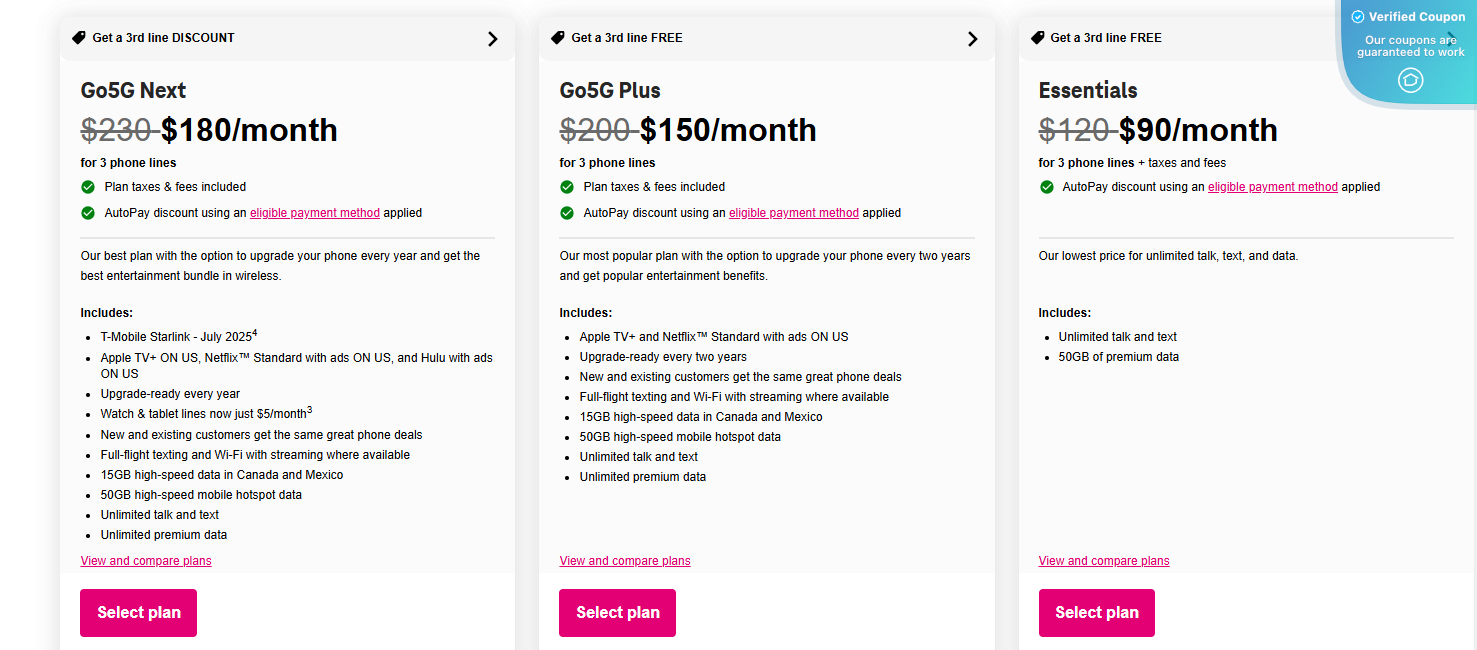Click the tag icon beside Get a 3rd line DISCOUNT
Image resolution: width=1477 pixels, height=650 pixels.
coord(78,37)
